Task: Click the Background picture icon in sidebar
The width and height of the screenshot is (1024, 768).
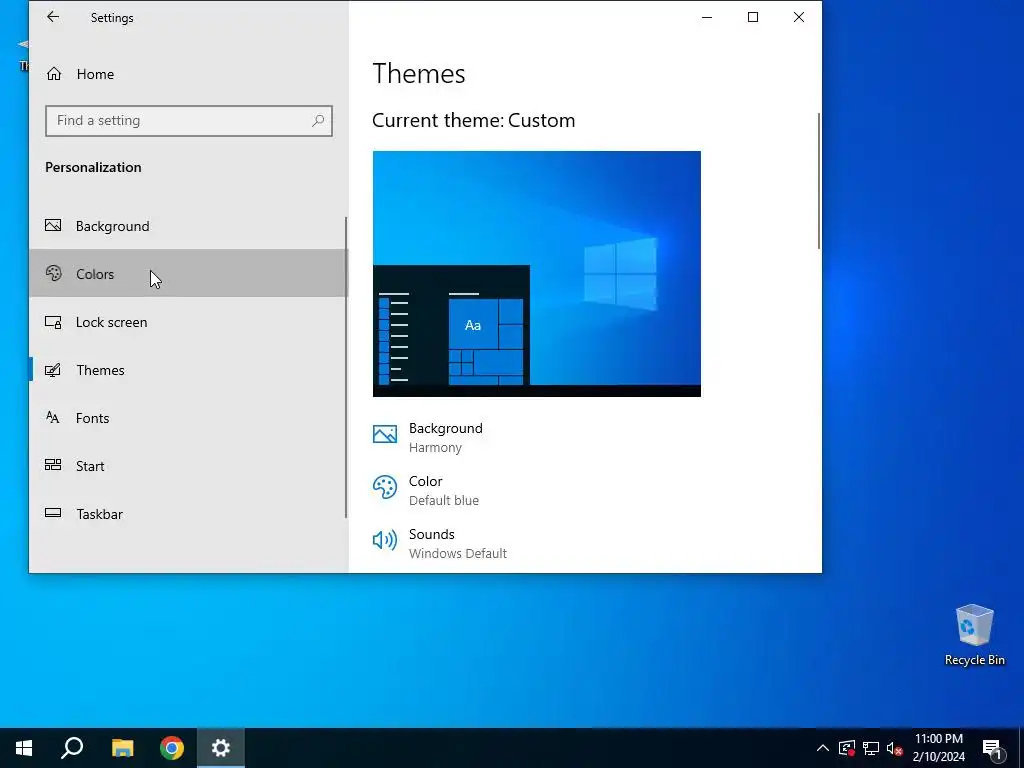Action: [53, 225]
